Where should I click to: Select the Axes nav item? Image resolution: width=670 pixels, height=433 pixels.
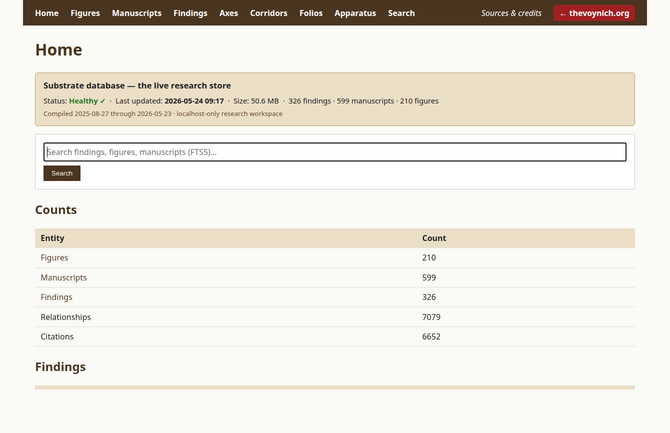(x=229, y=13)
